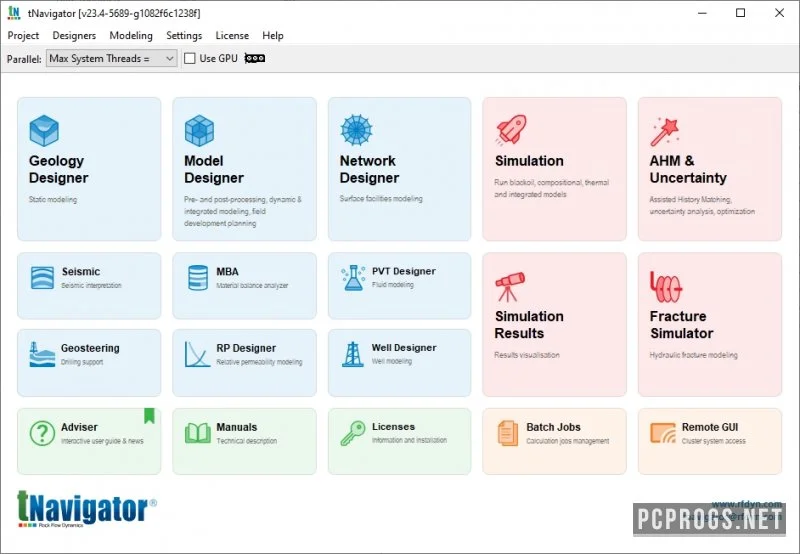Viewport: 800px width, 554px height.
Task: Click the Licenses tile title
Action: pos(393,426)
